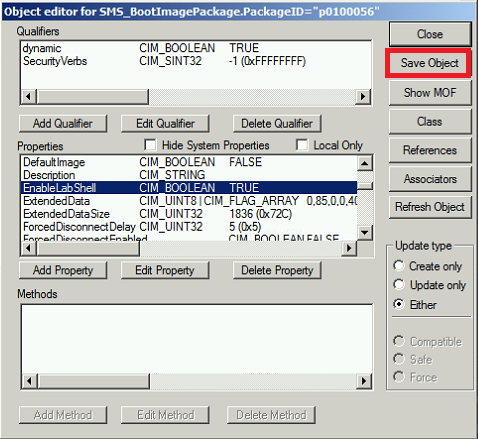Open Show MOF view
This screenshot has width=478, height=439.
point(430,93)
